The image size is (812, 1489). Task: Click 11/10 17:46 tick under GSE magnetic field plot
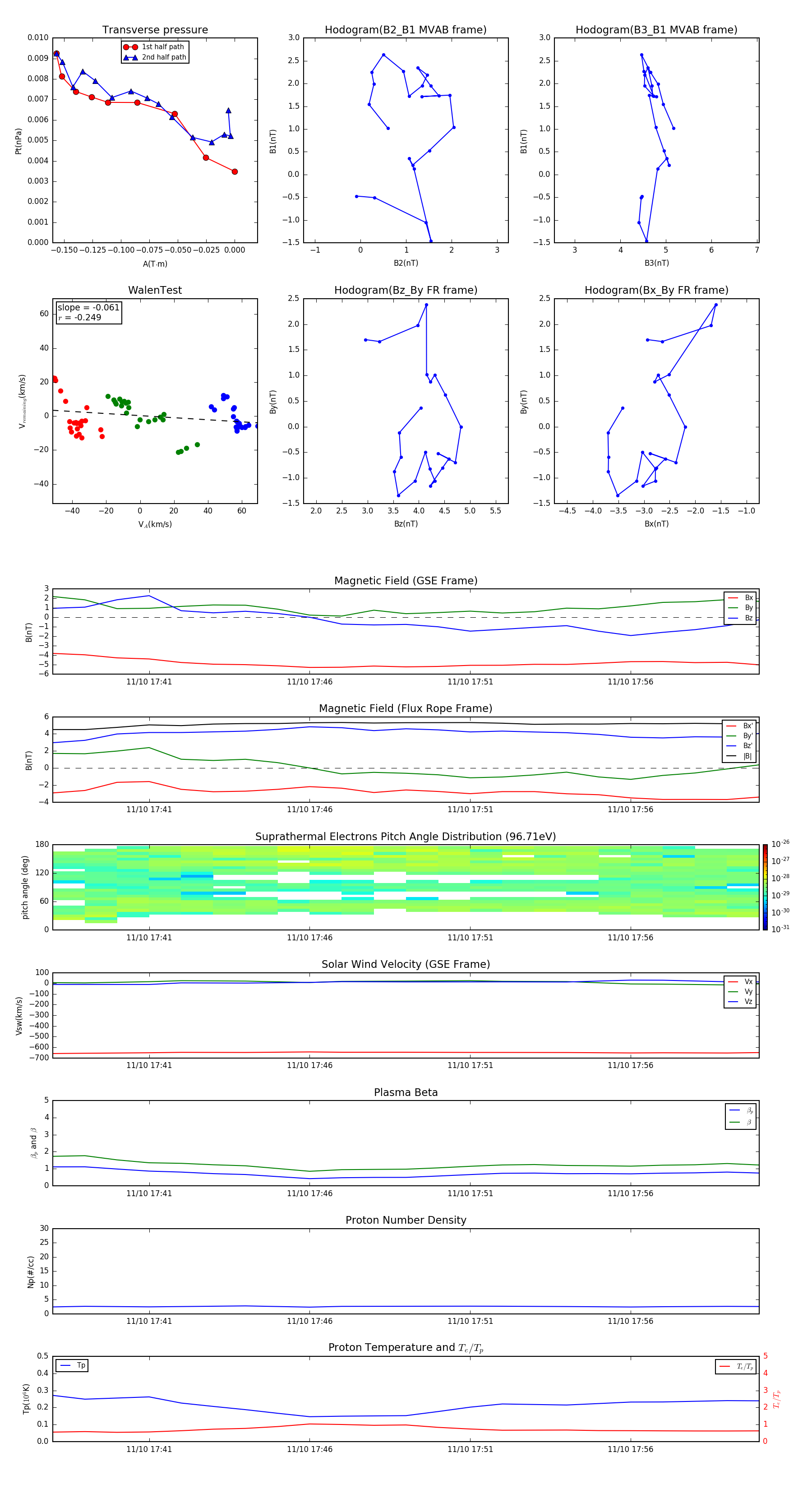click(x=309, y=682)
